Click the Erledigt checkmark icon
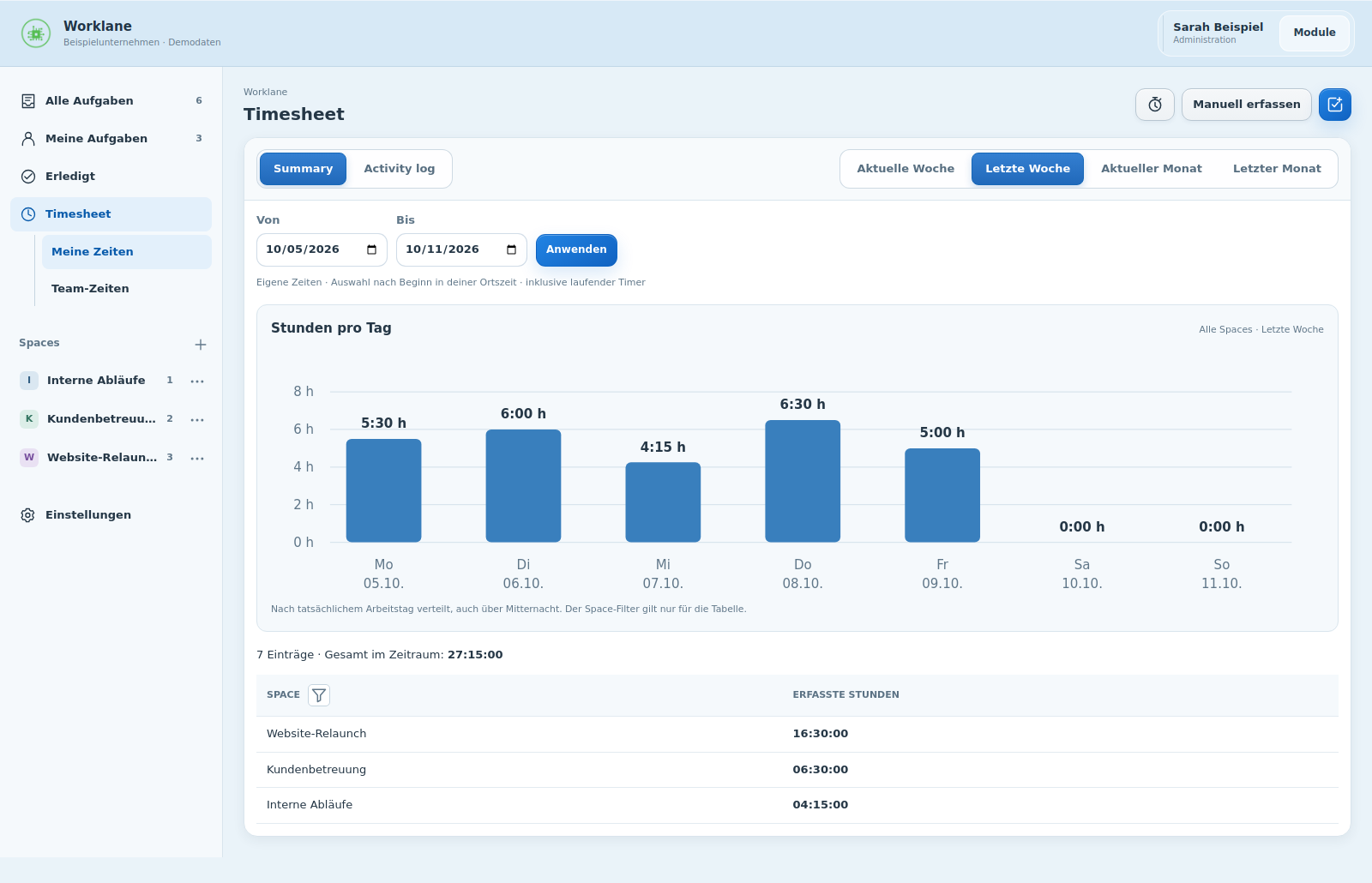This screenshot has width=1372, height=883. pyautogui.click(x=28, y=177)
